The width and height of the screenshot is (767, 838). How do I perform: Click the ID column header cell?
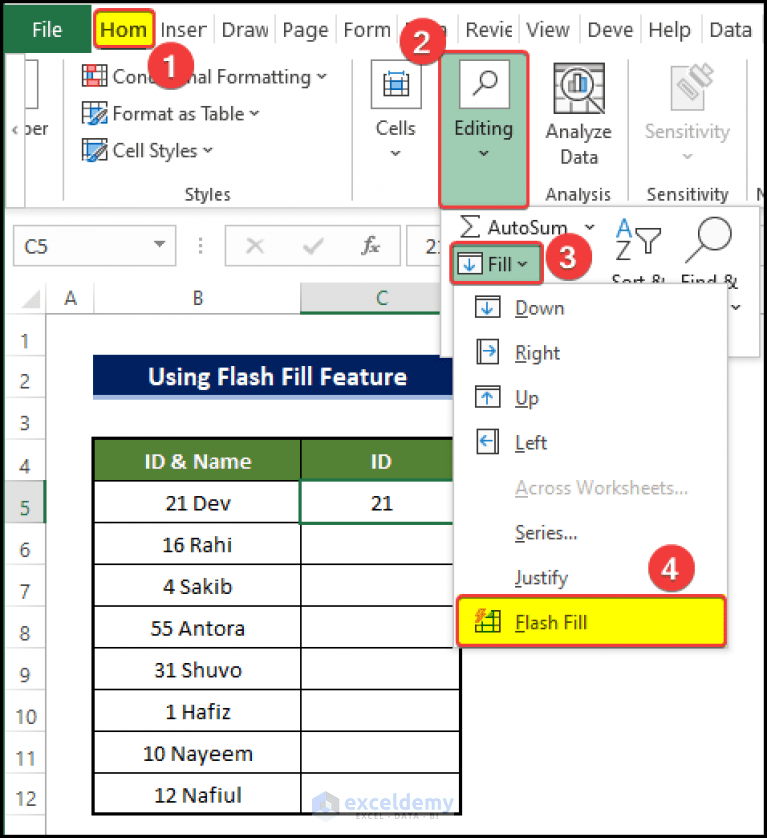coord(377,461)
